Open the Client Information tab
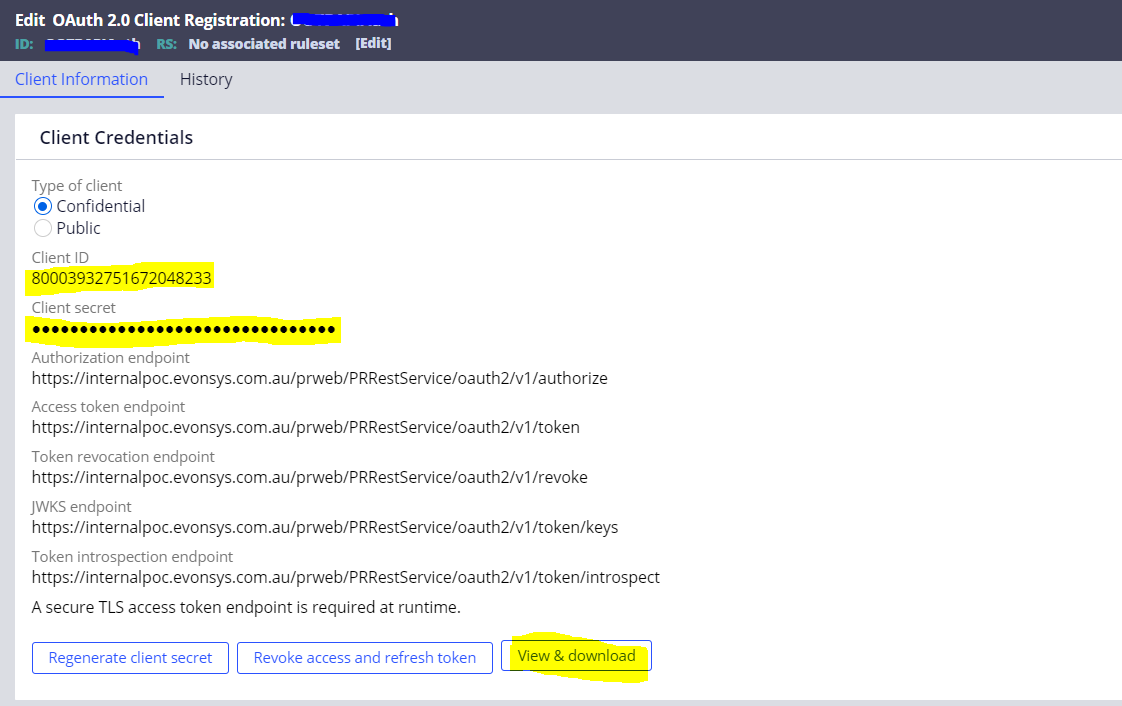 click(x=82, y=79)
